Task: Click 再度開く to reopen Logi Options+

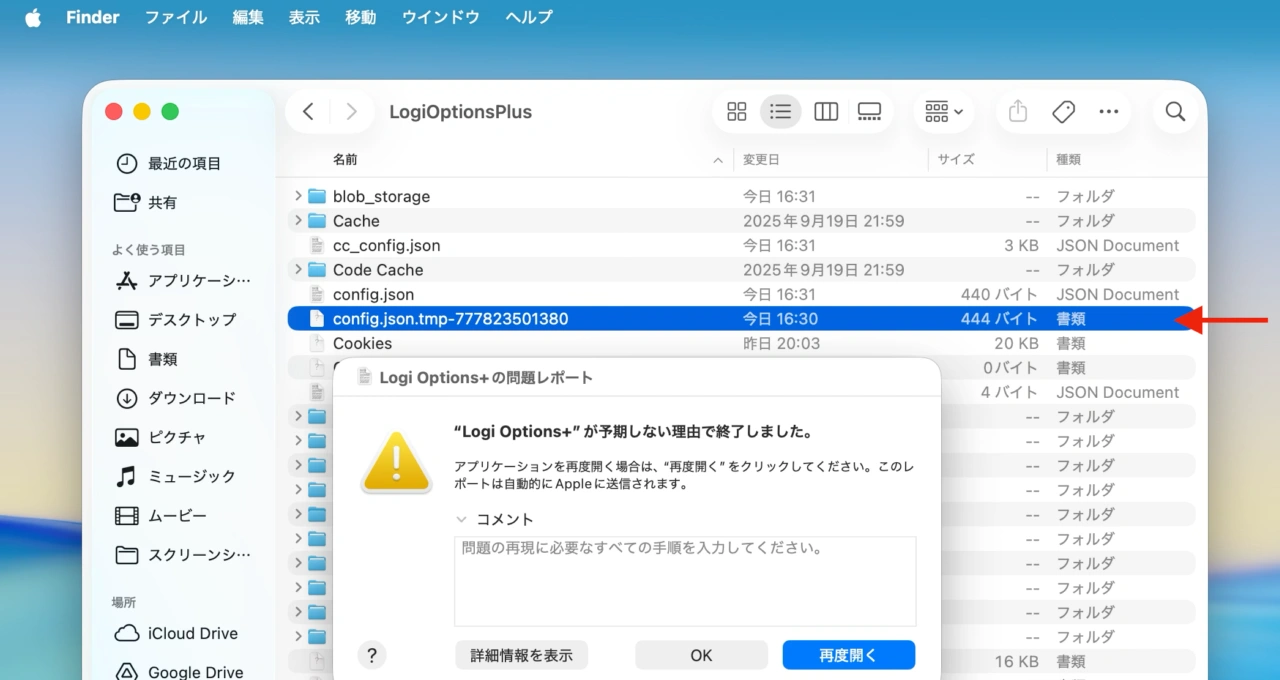Action: [848, 655]
